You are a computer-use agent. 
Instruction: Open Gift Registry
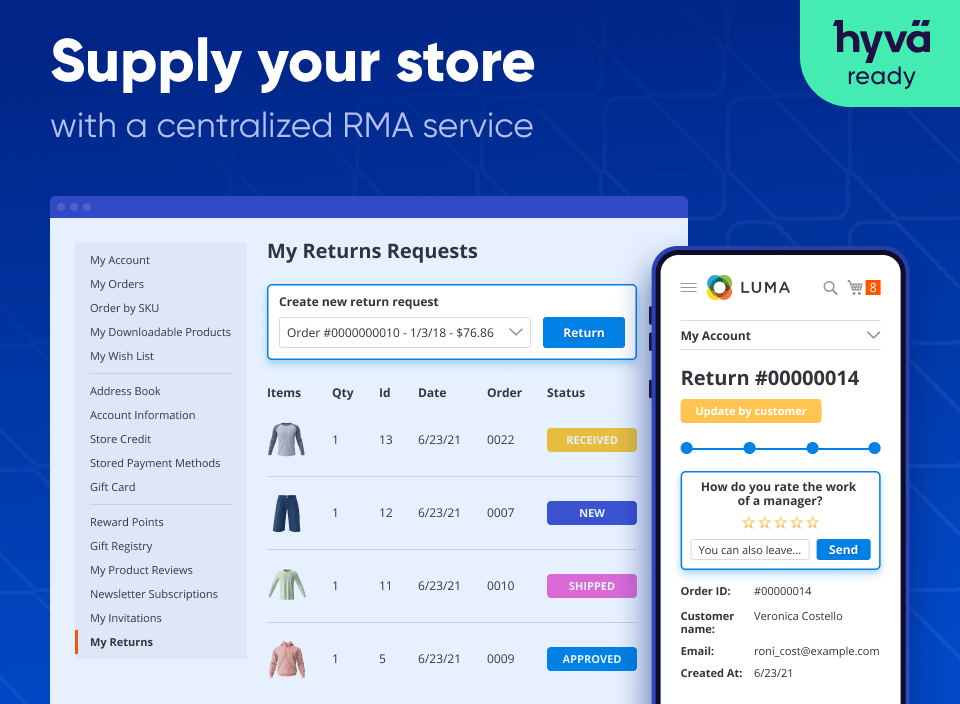tap(121, 546)
